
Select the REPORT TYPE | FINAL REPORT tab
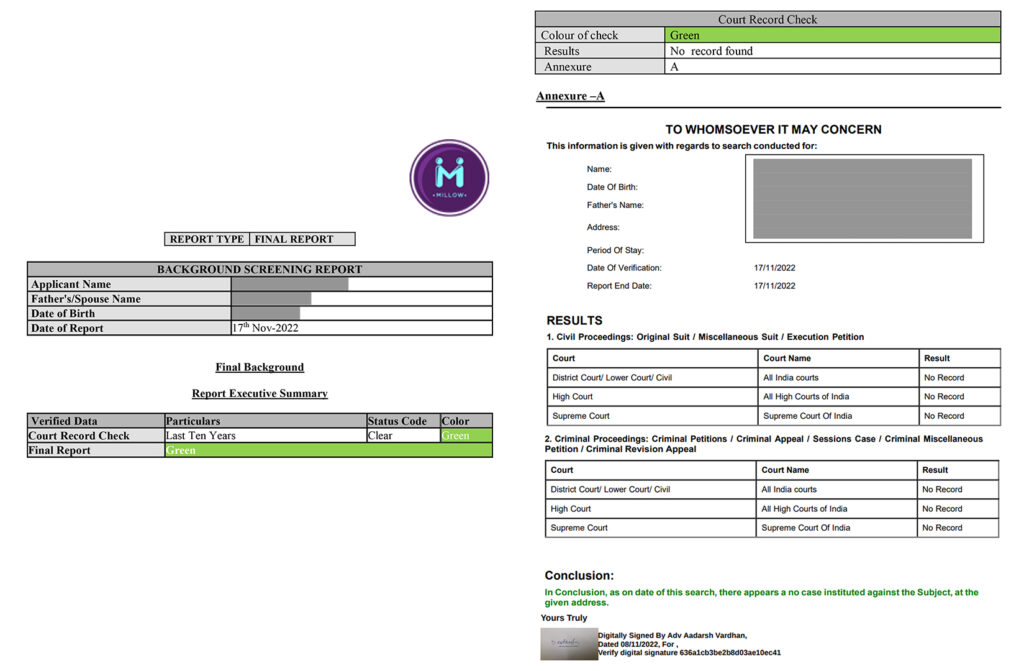click(x=259, y=238)
